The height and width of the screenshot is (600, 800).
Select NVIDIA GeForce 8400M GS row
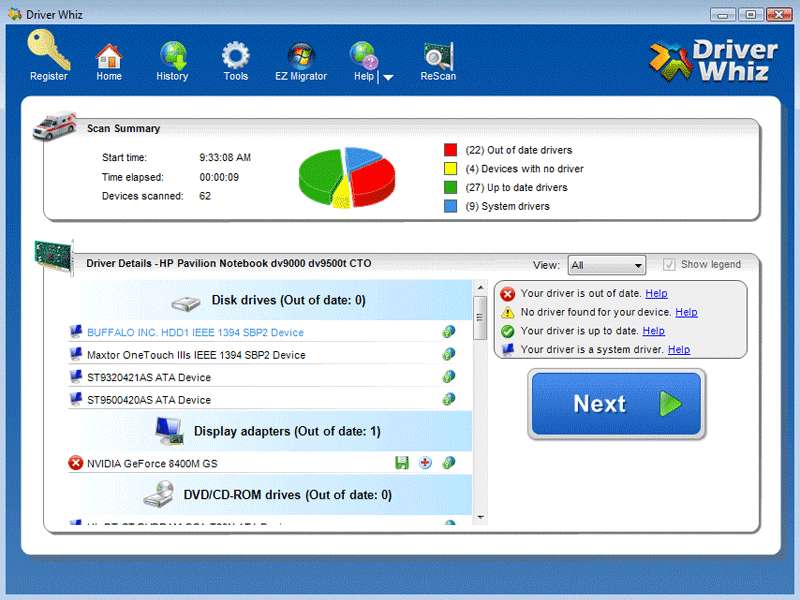pos(263,463)
